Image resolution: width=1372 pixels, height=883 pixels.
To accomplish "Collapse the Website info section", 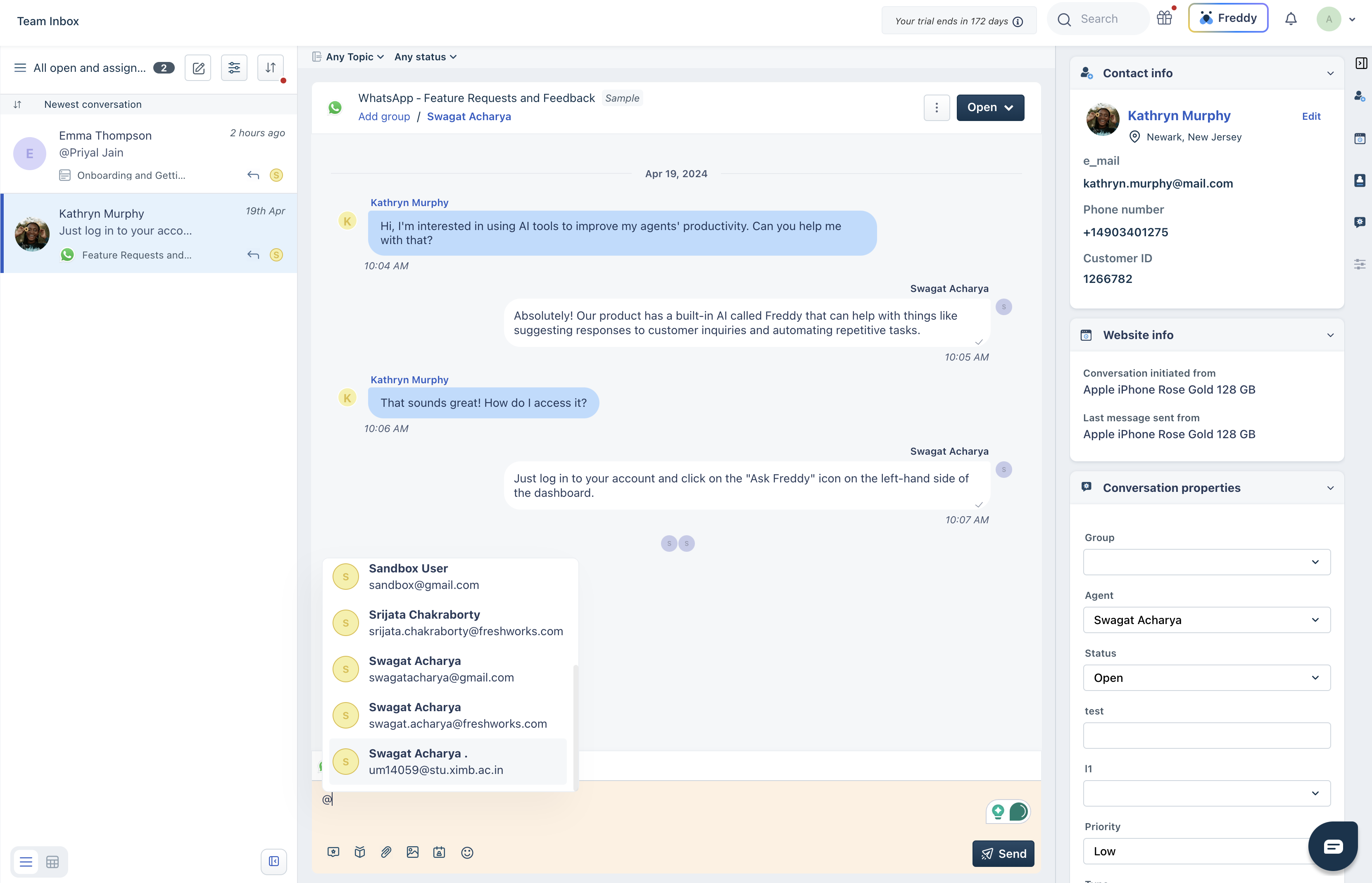I will coord(1330,335).
